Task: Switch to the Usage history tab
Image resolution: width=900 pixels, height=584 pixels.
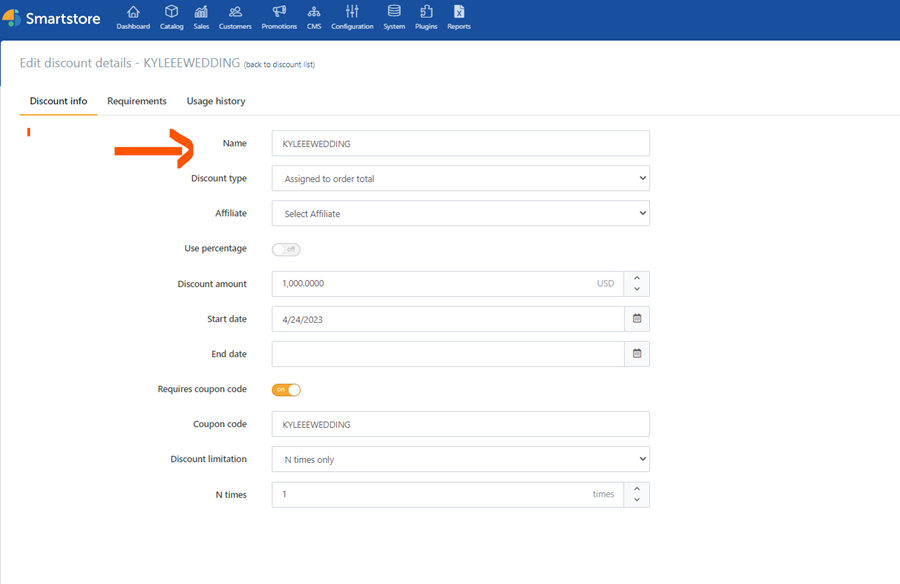Action: (x=216, y=101)
